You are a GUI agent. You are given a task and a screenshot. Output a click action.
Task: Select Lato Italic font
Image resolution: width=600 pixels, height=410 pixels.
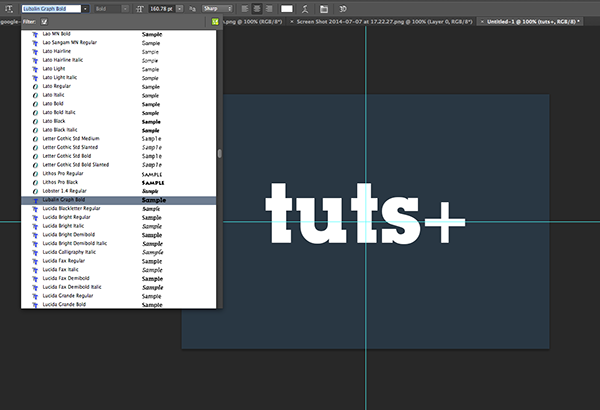(x=119, y=95)
